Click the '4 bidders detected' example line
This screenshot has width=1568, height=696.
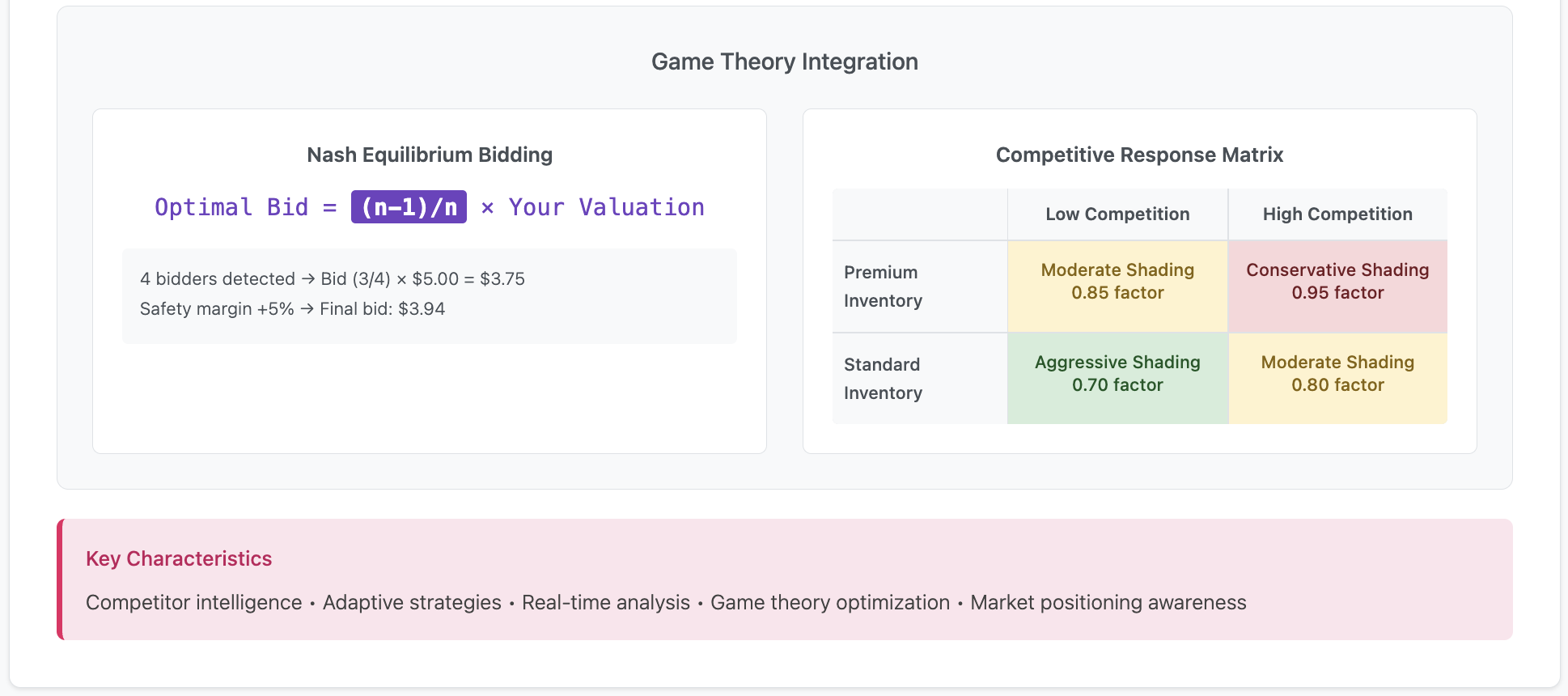[332, 278]
